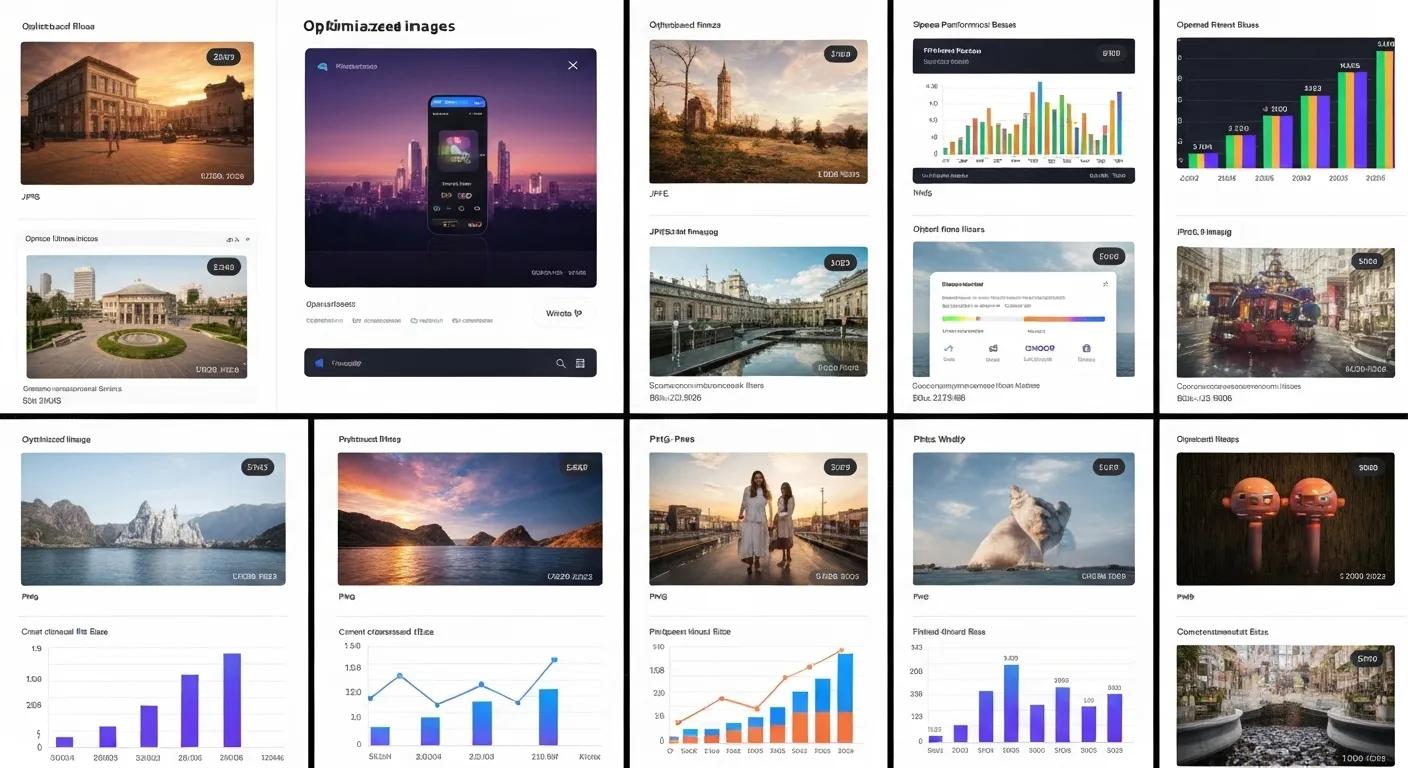Close the city skyline phone preview panel

(572, 65)
